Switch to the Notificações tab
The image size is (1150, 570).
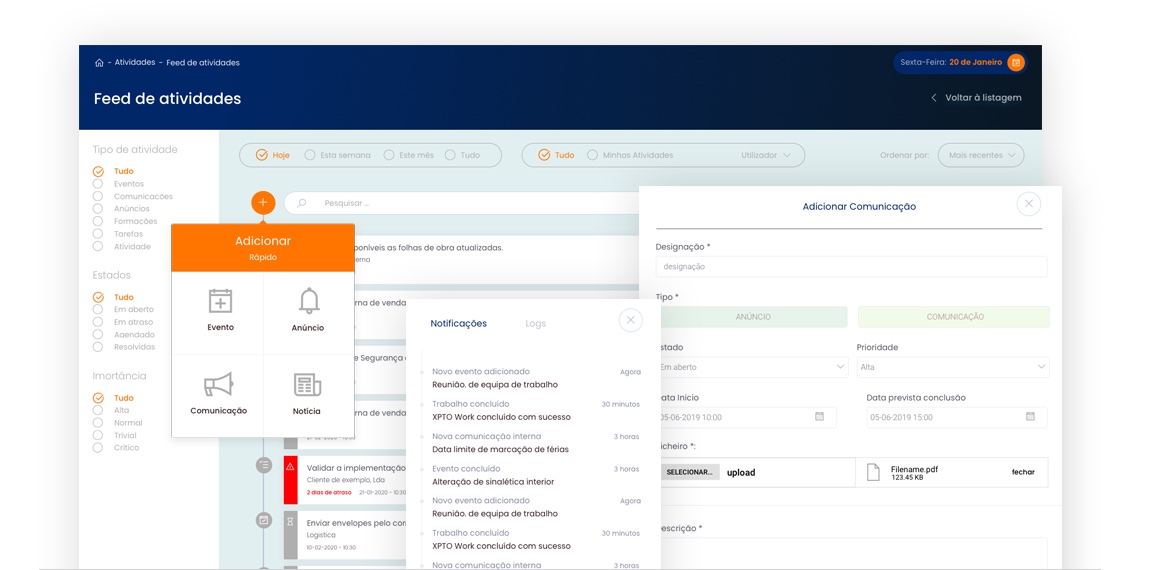tap(458, 324)
